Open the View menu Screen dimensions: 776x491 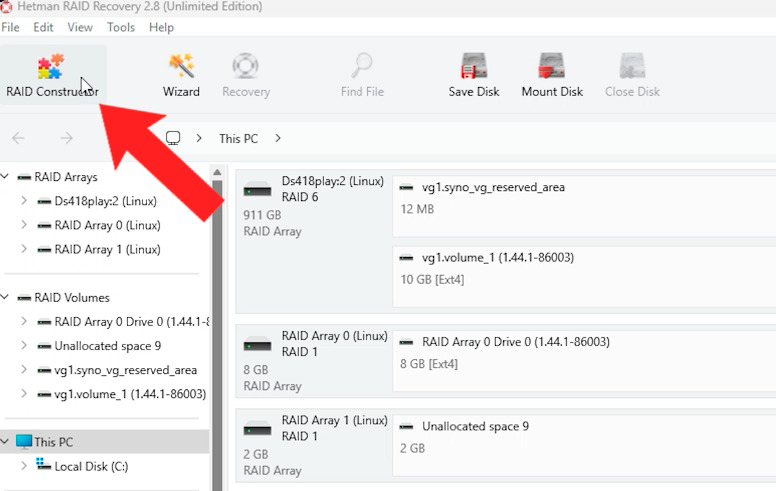(80, 27)
